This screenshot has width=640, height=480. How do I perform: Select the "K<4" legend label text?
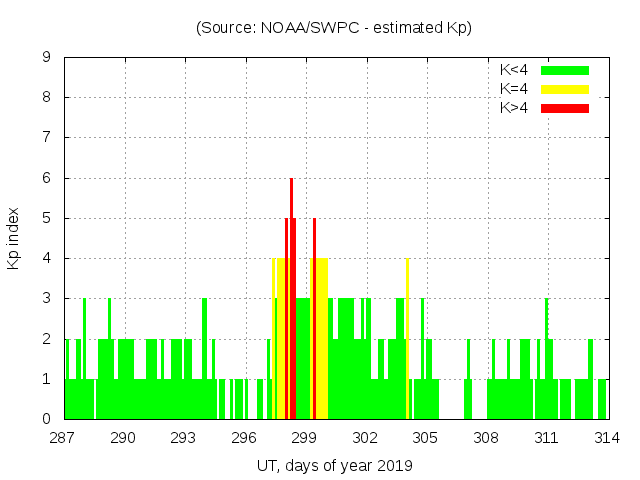point(514,70)
